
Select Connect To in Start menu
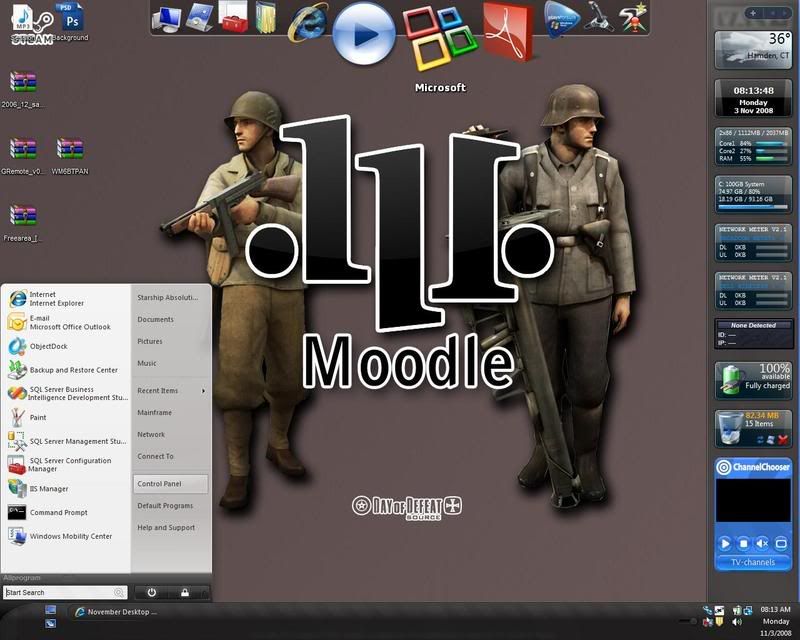(170, 456)
